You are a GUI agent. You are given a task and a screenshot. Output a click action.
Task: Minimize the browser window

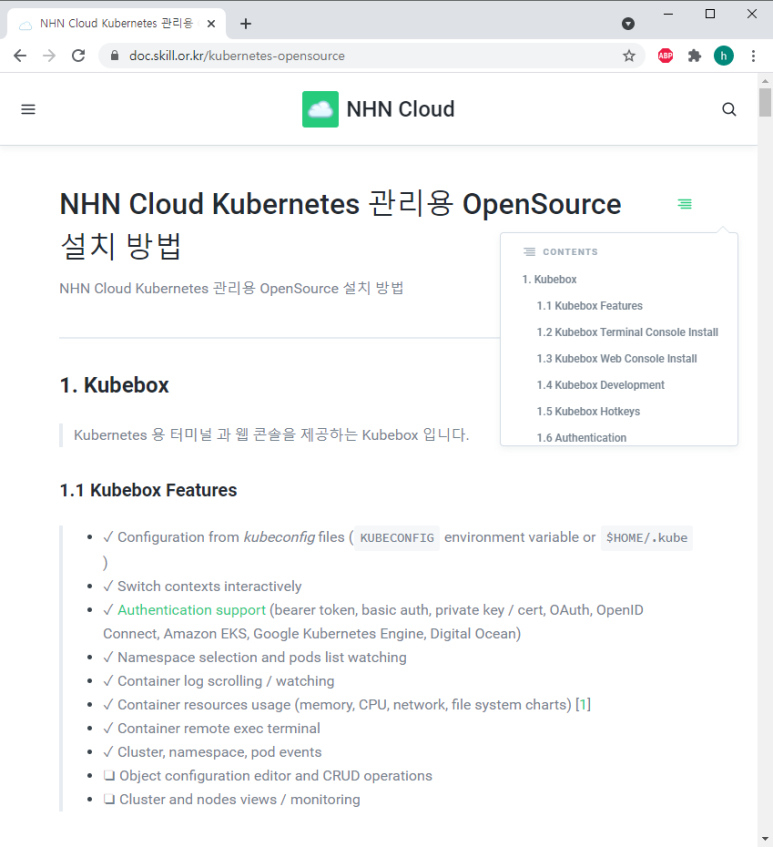click(668, 14)
